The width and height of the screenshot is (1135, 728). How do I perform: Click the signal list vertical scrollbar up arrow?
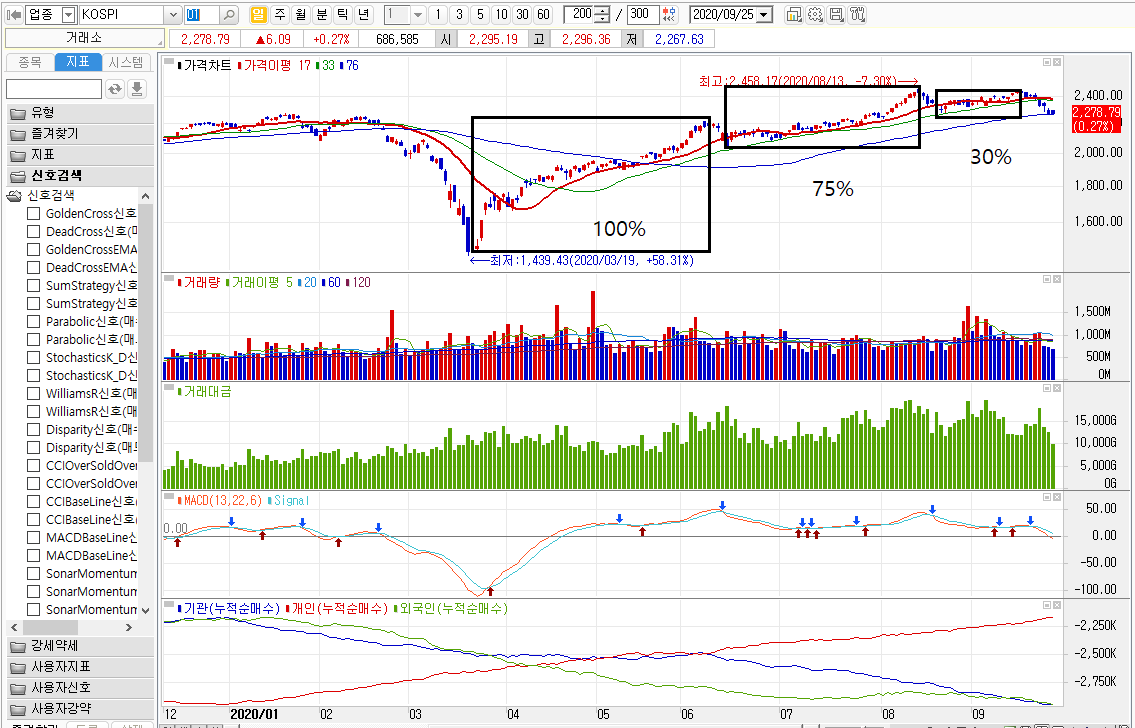pos(145,196)
